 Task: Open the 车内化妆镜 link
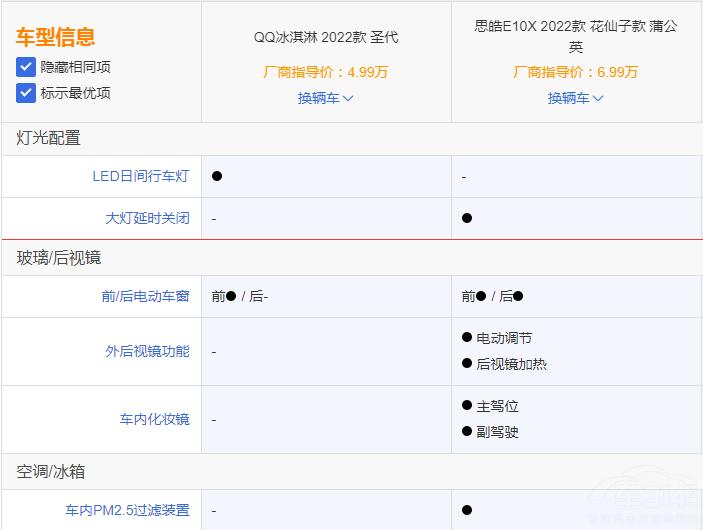click(155, 419)
